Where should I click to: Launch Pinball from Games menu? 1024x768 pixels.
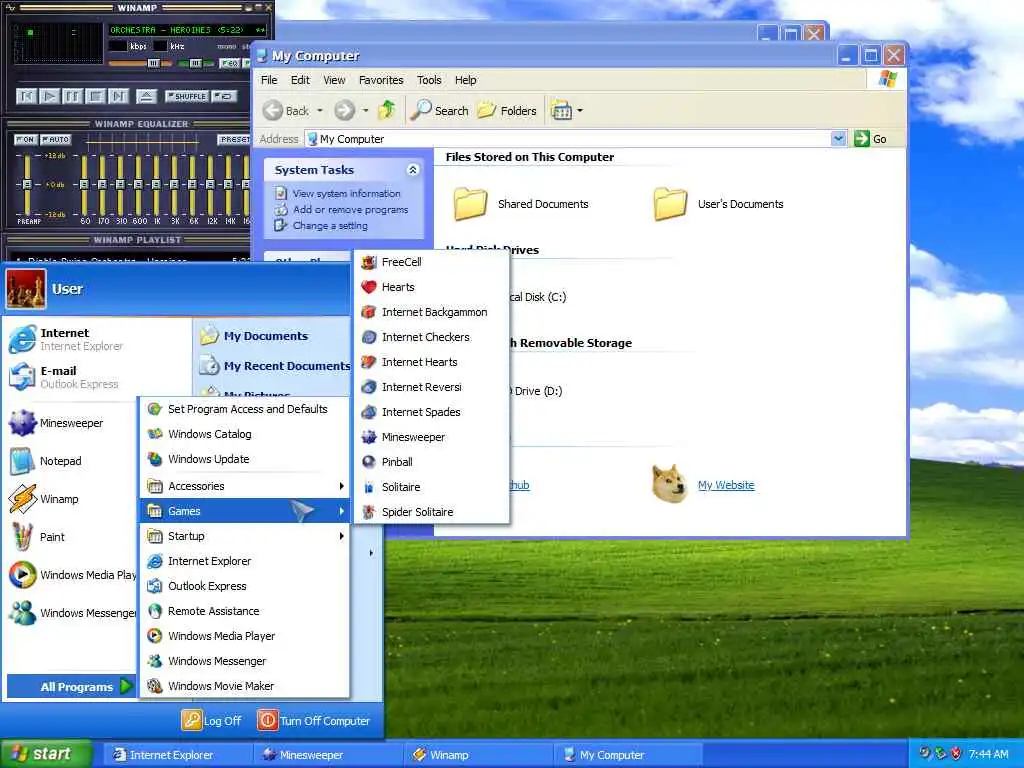[431, 462]
